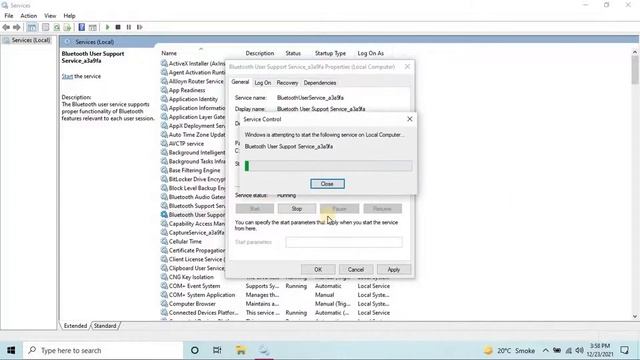
Task: Switch to the Log On tab
Action: [262, 83]
